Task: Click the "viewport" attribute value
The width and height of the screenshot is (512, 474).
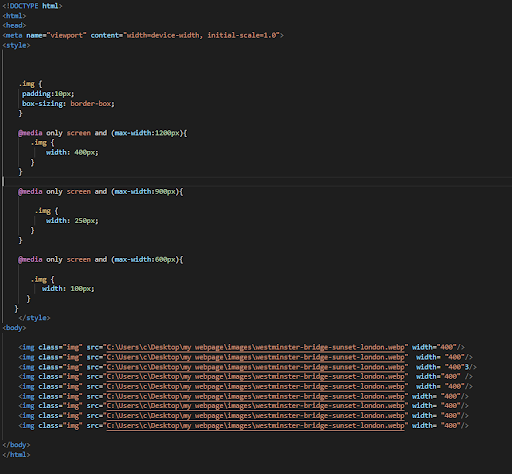Action: pos(67,35)
